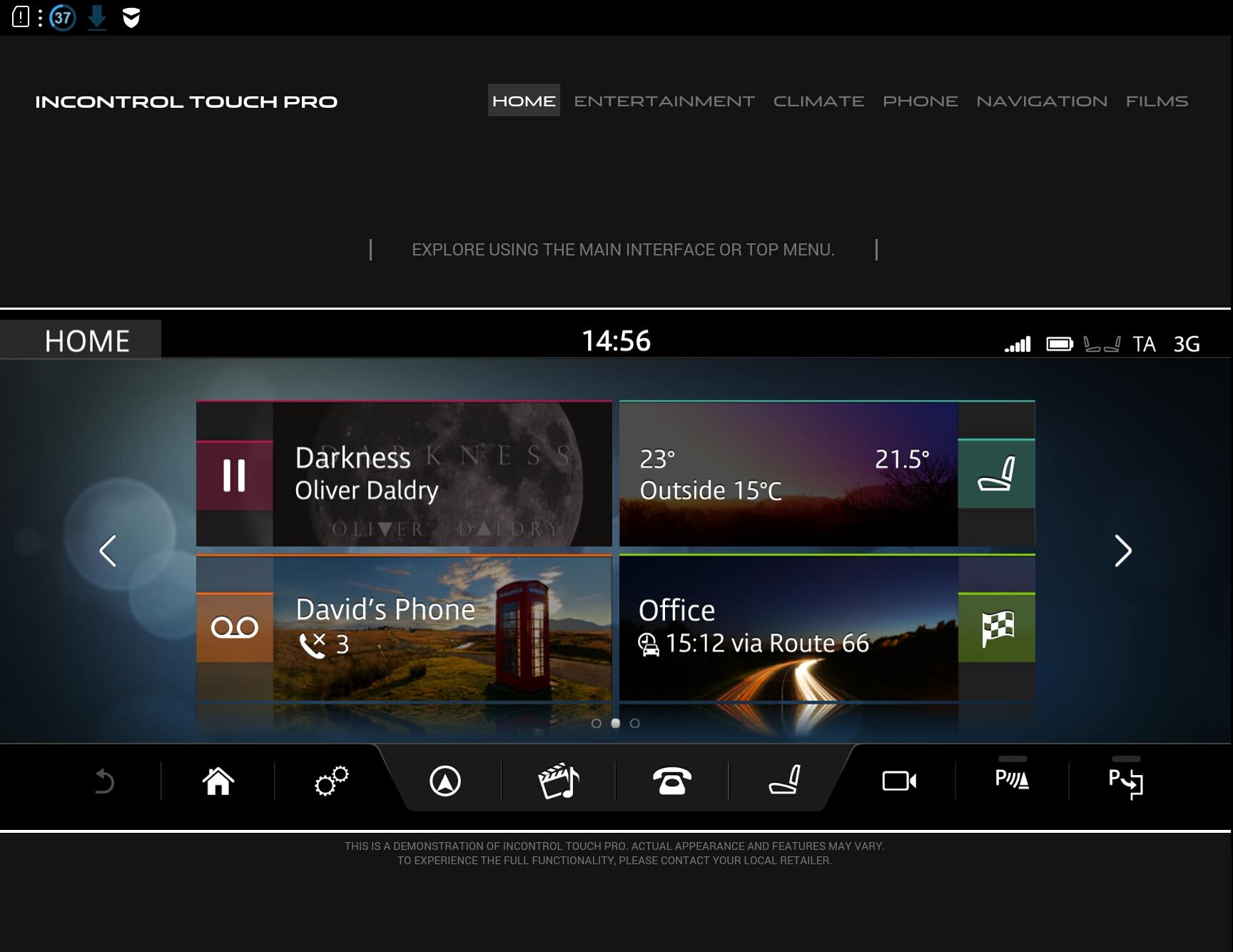Toggle park assist icon

coord(1126,782)
